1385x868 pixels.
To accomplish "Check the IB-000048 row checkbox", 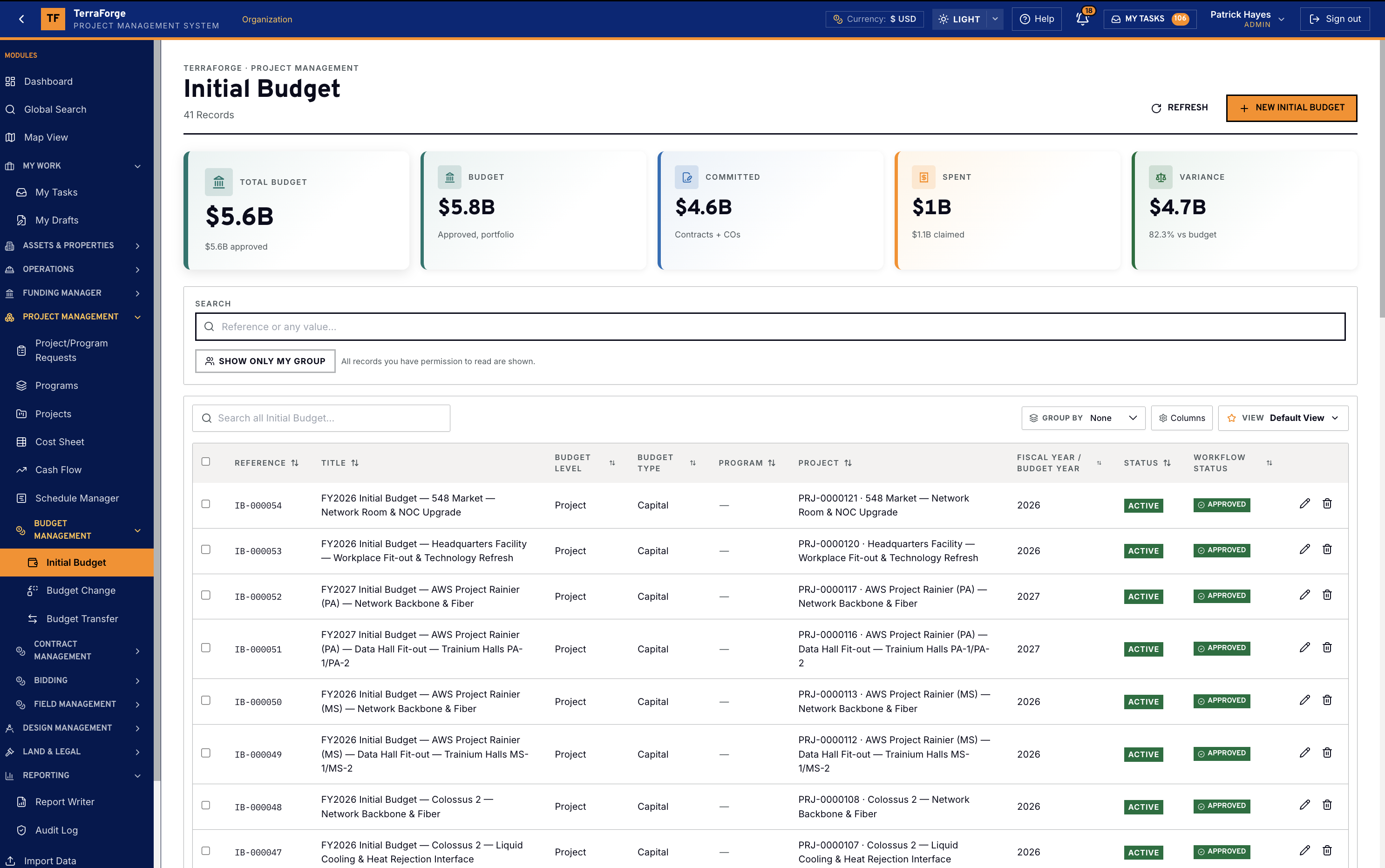I will (205, 806).
